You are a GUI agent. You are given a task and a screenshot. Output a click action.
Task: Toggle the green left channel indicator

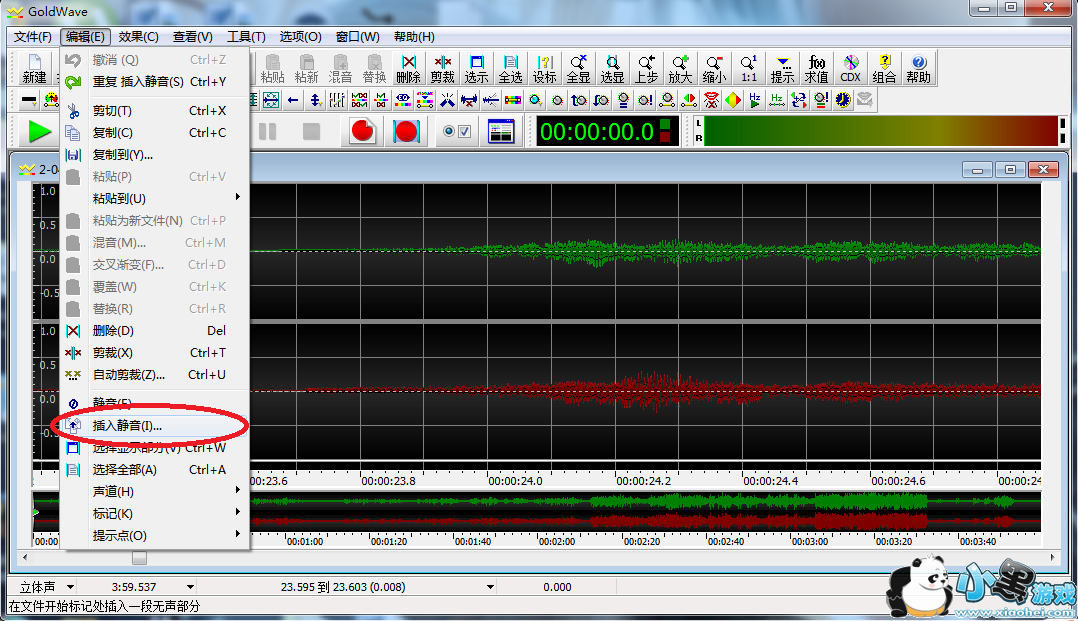coord(666,126)
